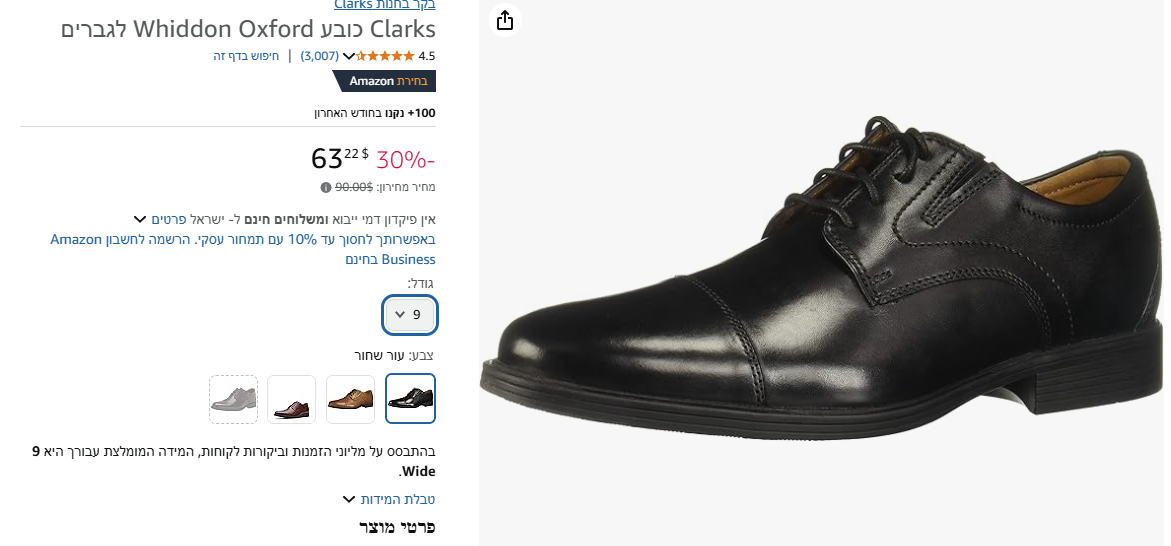Pick the unavailable grey shoe swatch
Viewport: 1171px width, 546px height.
(233, 399)
